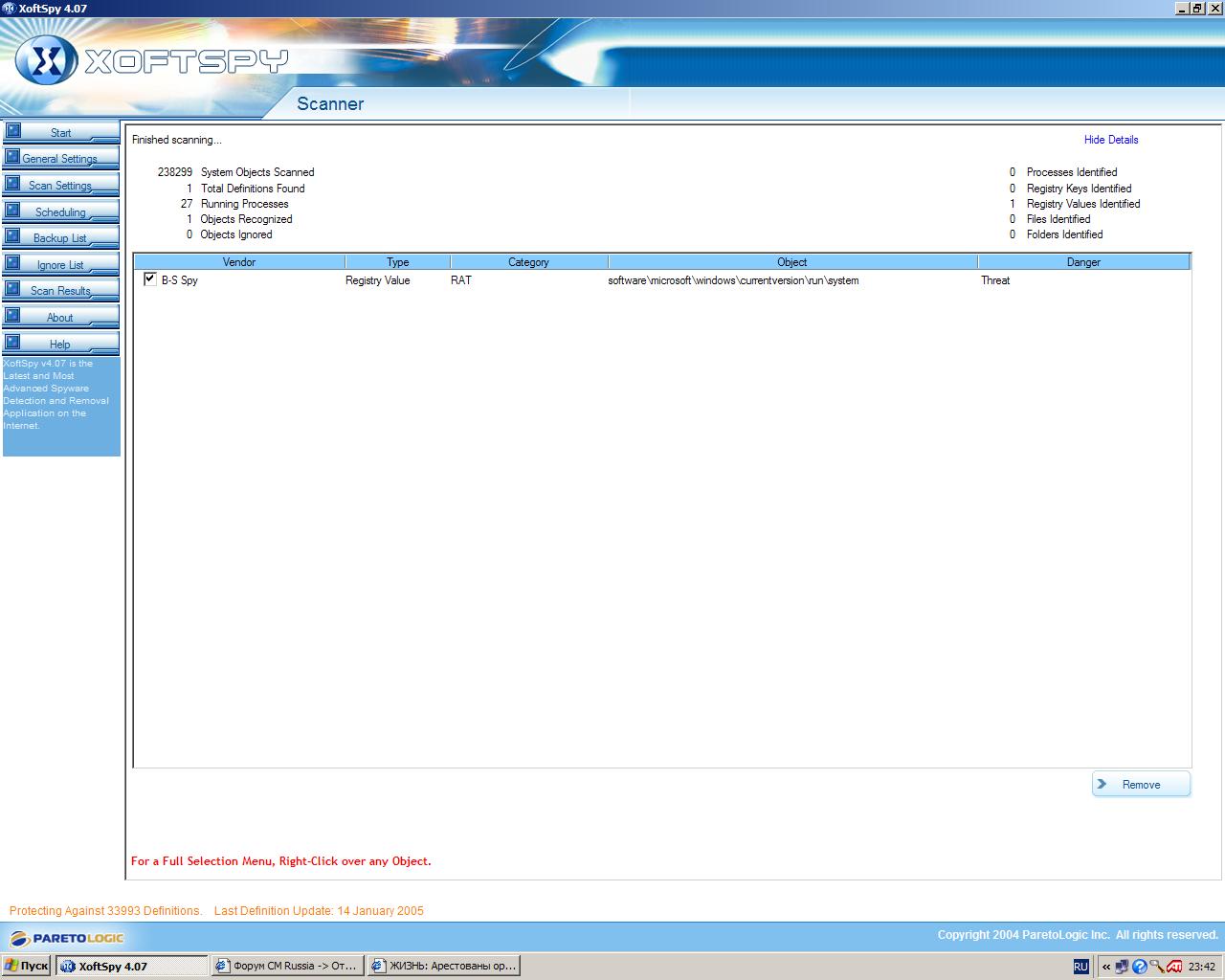Screen dimensions: 1225x980
Task: Open the Scheduling page
Action: 61,212
